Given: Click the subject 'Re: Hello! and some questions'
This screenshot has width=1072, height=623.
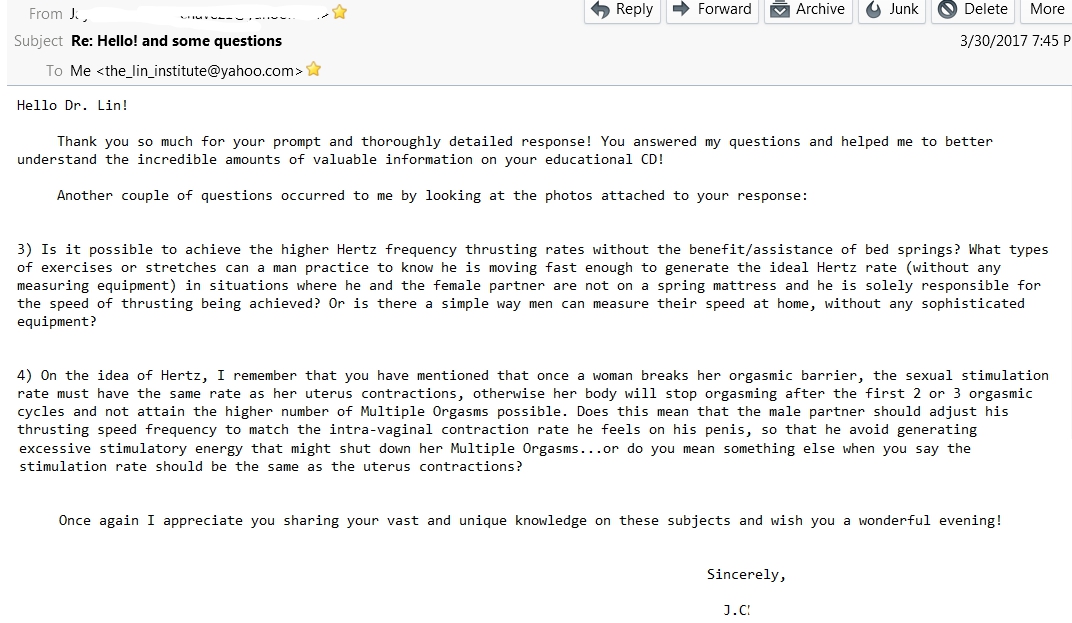Looking at the screenshot, I should (177, 41).
